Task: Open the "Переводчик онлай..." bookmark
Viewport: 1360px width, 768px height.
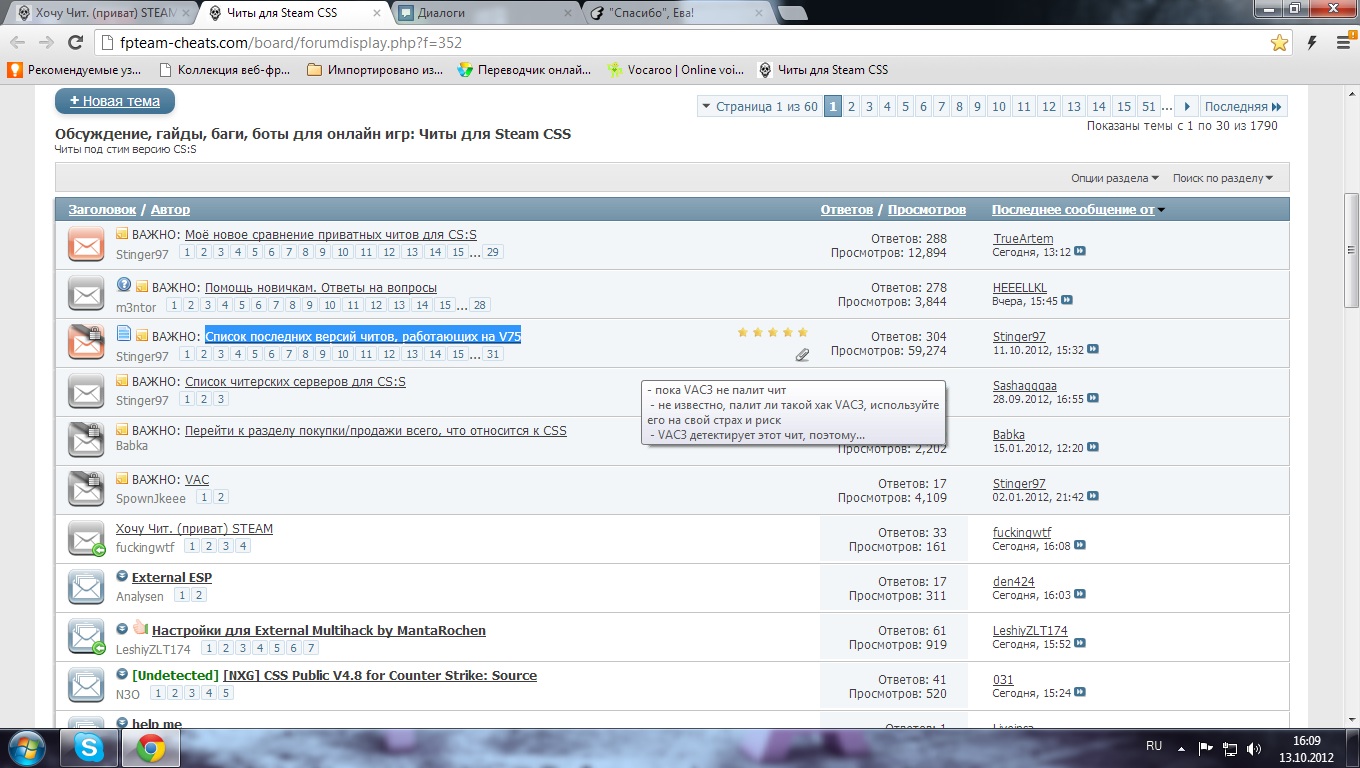Action: point(525,70)
